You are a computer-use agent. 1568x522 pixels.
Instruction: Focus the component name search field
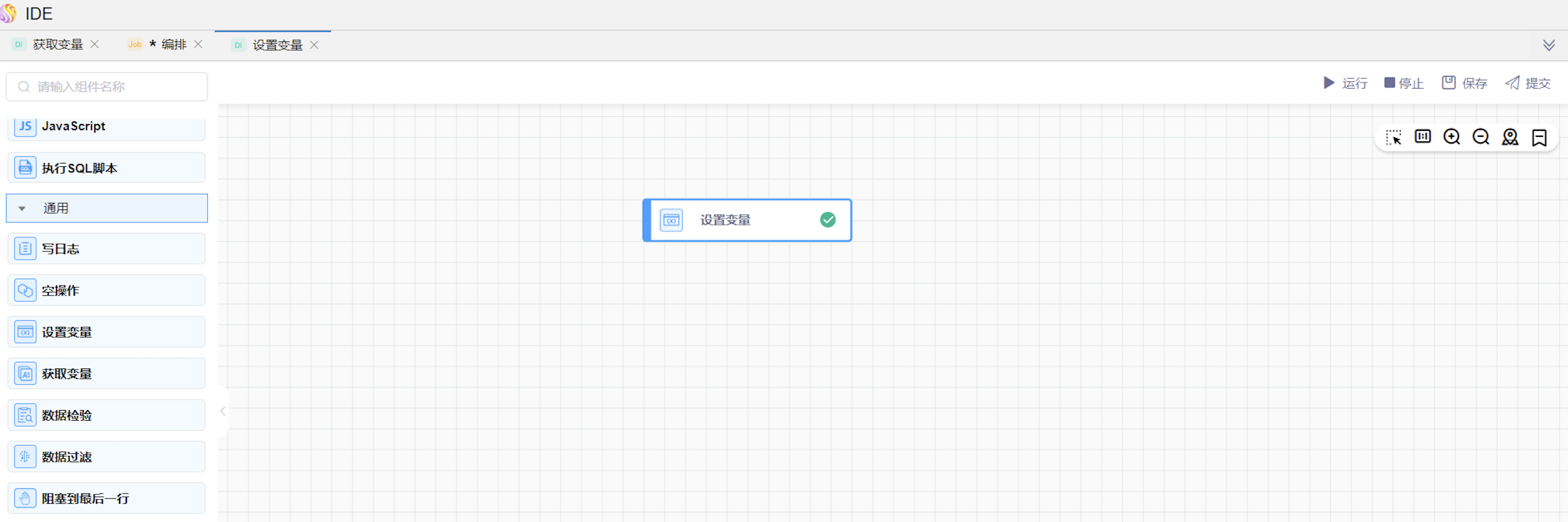point(107,86)
